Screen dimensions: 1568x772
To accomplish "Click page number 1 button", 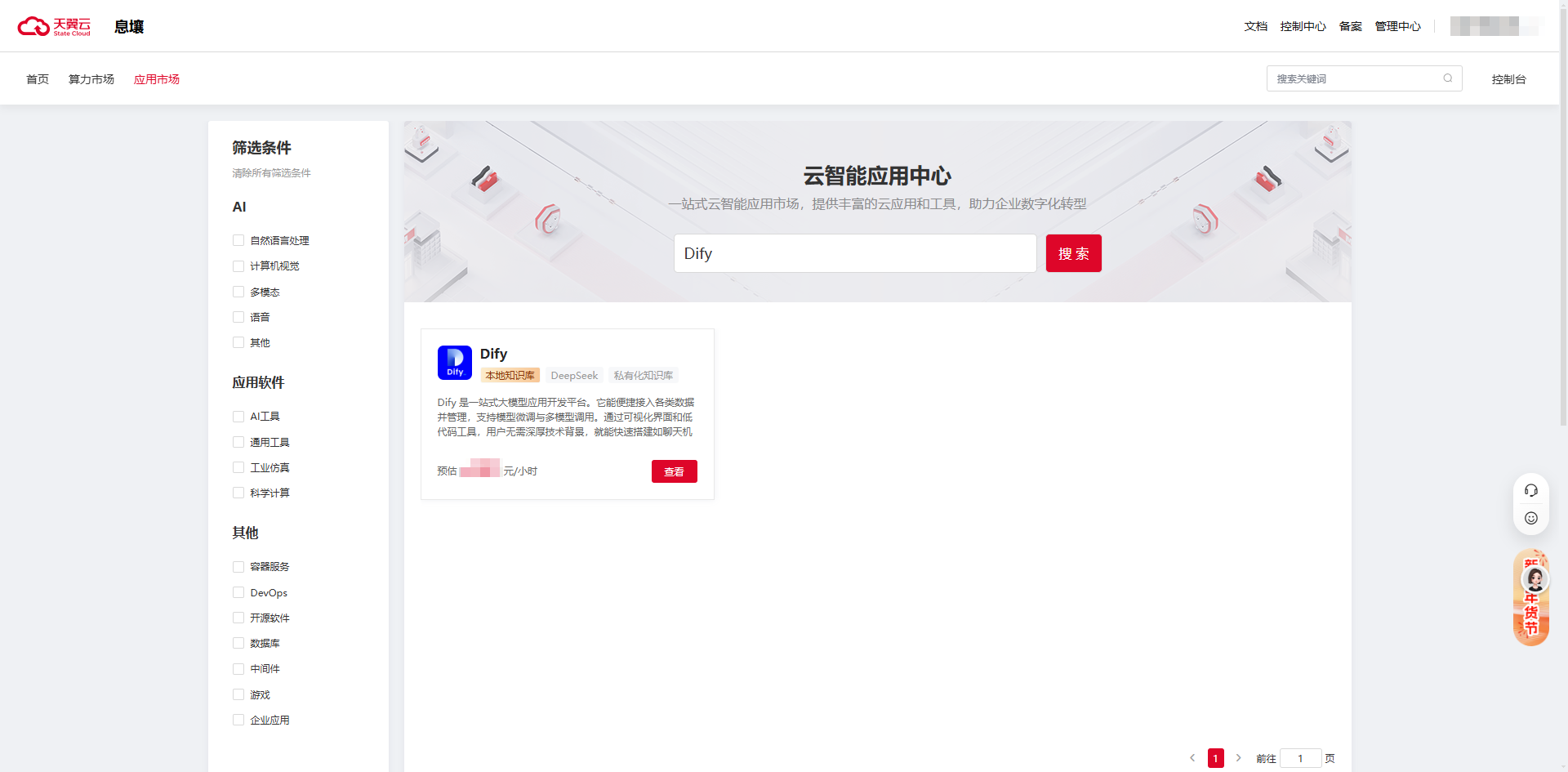I will click(1216, 758).
